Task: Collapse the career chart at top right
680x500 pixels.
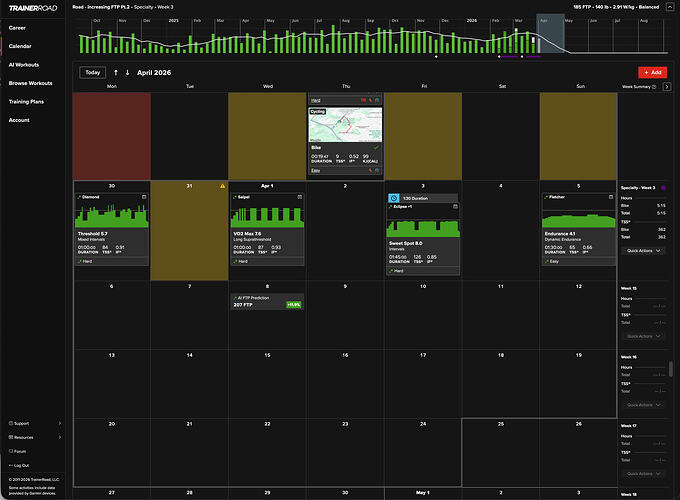Action: pyautogui.click(x=670, y=7)
